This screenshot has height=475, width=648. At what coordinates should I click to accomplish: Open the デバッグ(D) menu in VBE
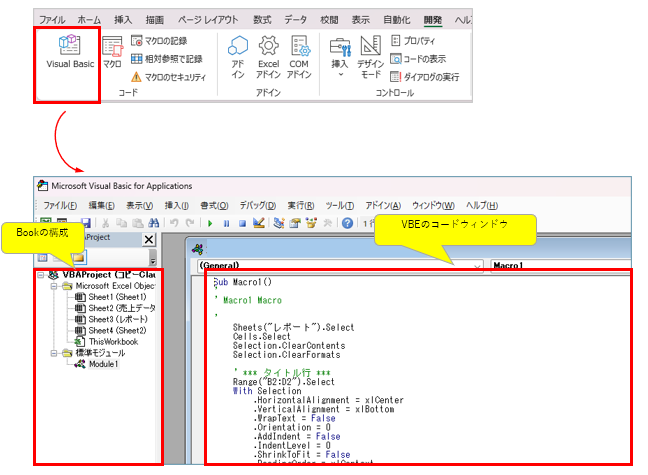[256, 204]
